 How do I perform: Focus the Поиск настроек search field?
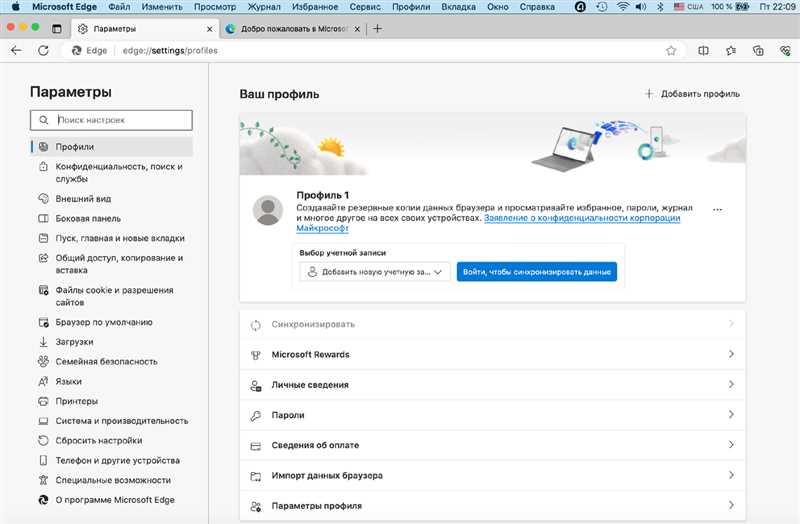111,120
